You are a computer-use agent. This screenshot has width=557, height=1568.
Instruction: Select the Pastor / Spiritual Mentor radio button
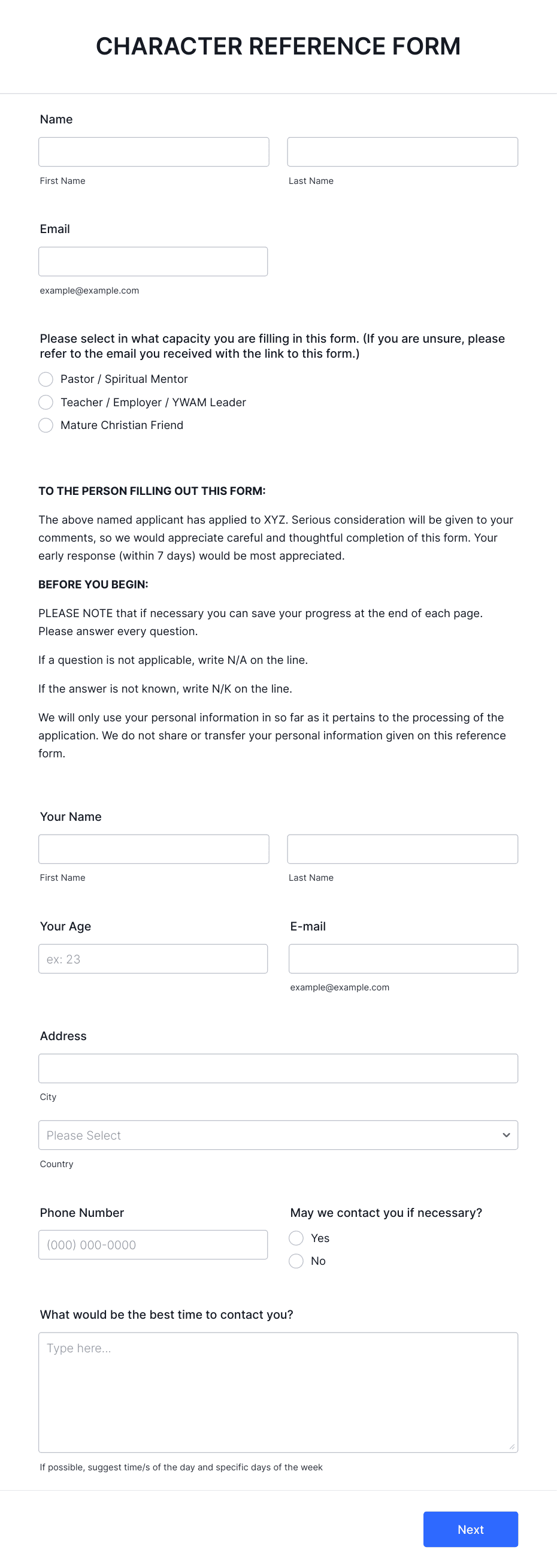pos(46,379)
